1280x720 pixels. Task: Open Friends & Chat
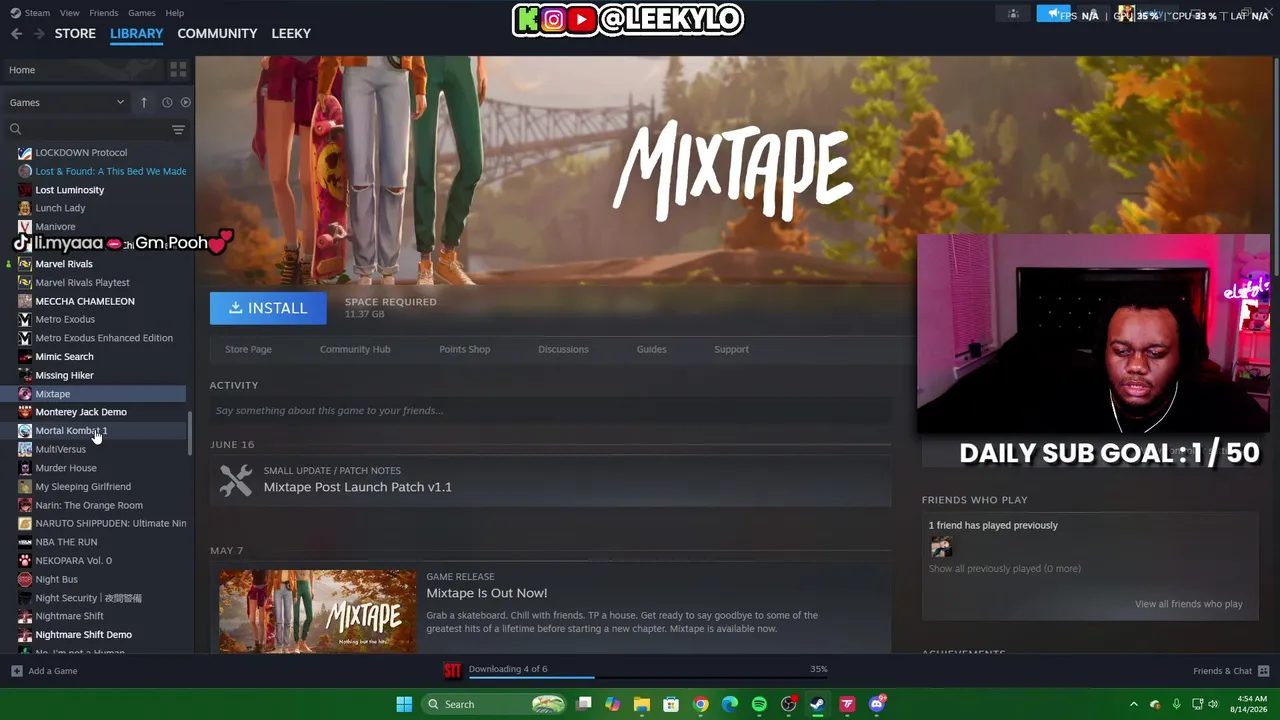point(1230,671)
